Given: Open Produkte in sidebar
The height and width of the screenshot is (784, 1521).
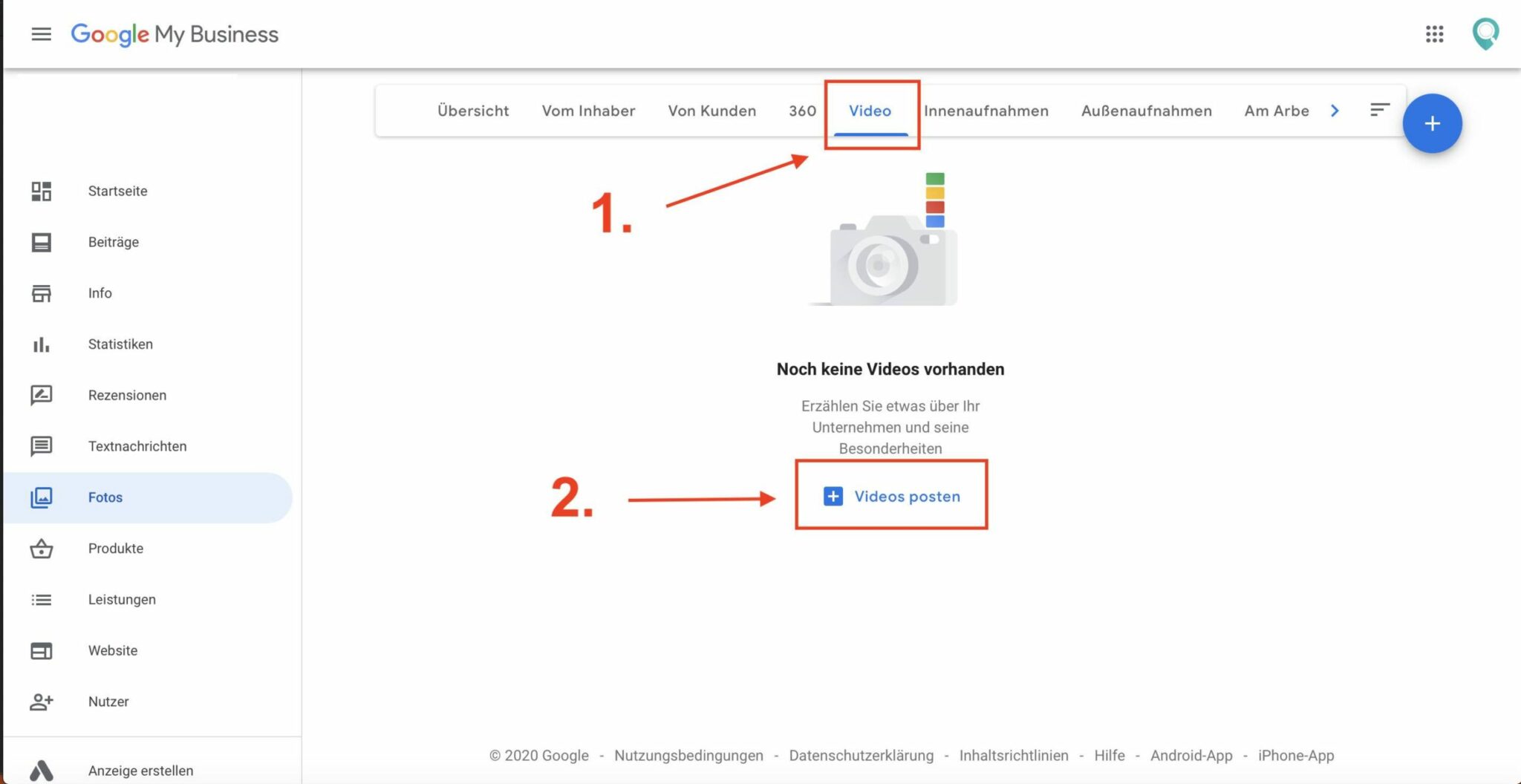Looking at the screenshot, I should pyautogui.click(x=115, y=549).
